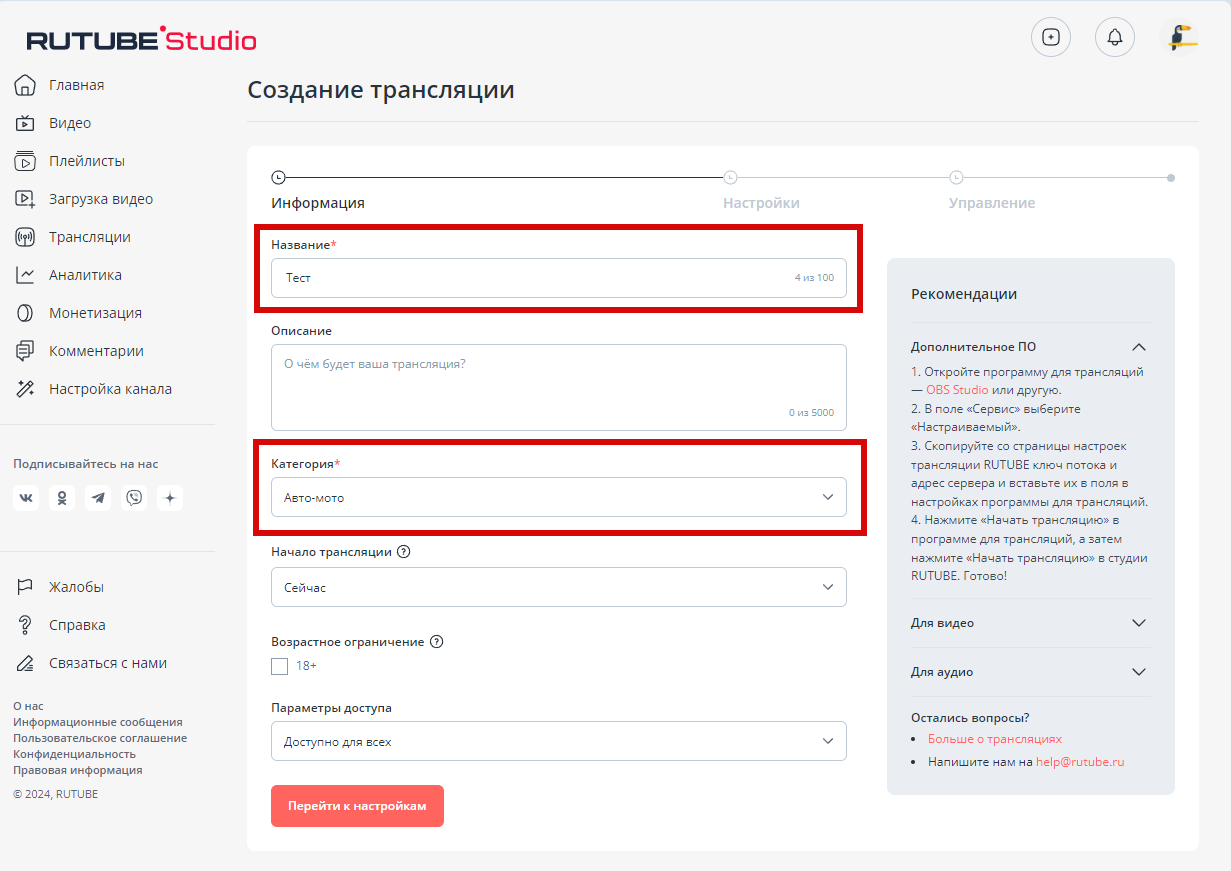Open the Параметры доступа dropdown

coord(559,741)
